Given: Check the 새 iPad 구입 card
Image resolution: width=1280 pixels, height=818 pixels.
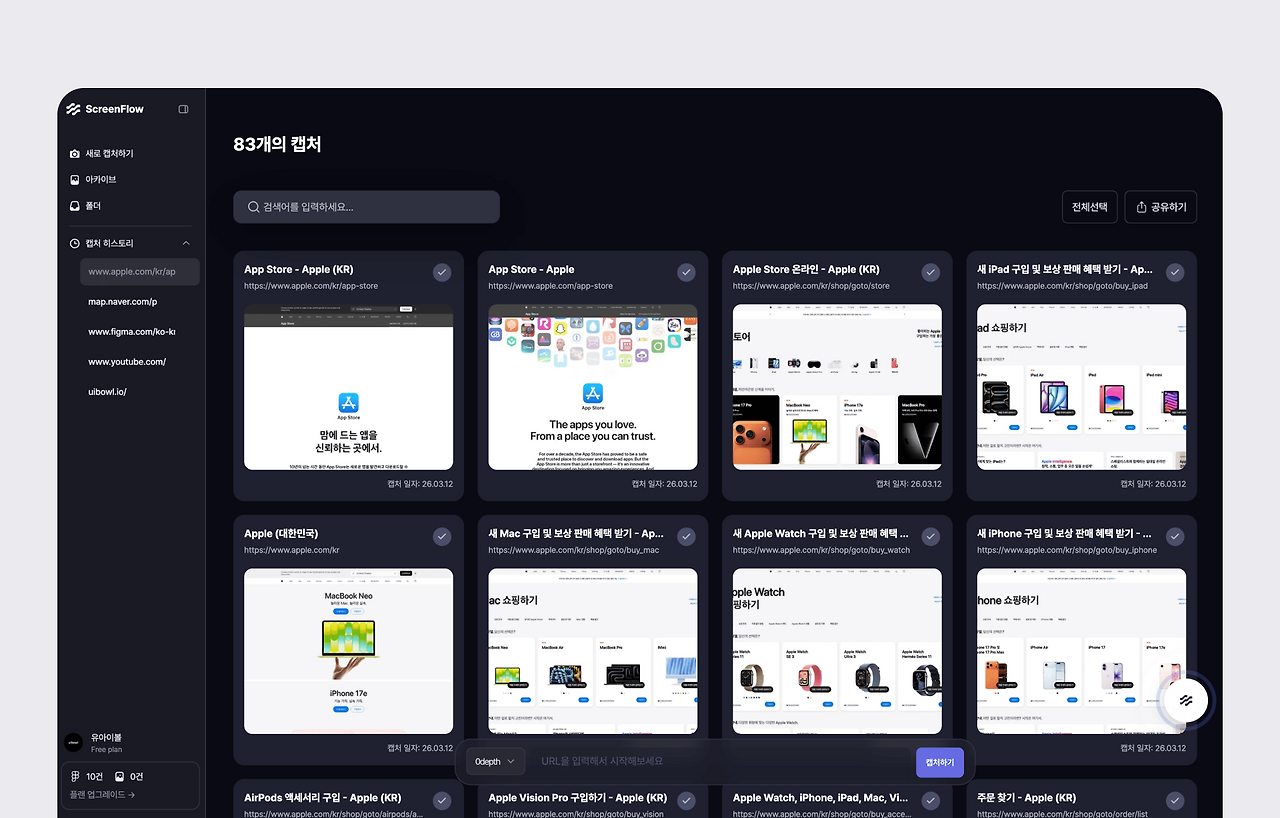Looking at the screenshot, I should [1175, 272].
